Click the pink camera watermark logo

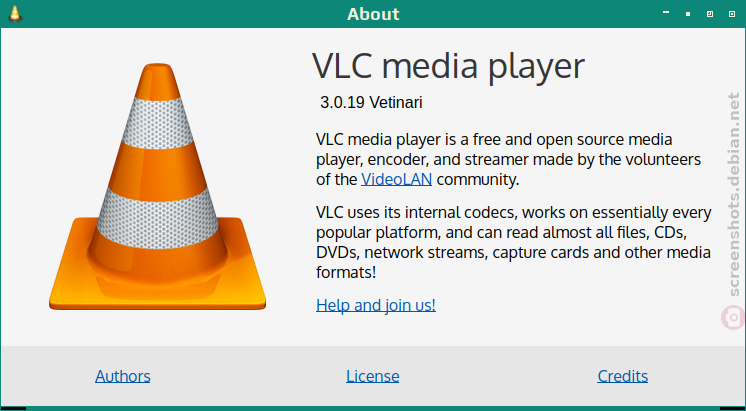733,317
